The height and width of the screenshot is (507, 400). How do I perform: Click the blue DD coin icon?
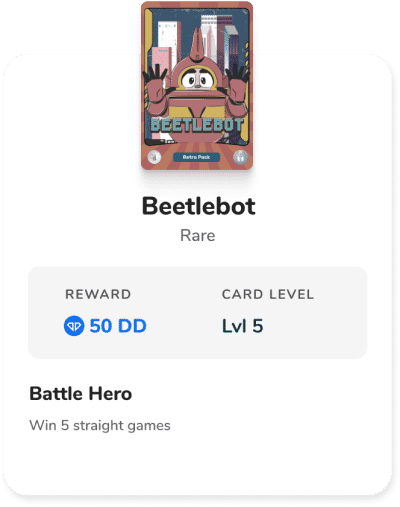(74, 326)
